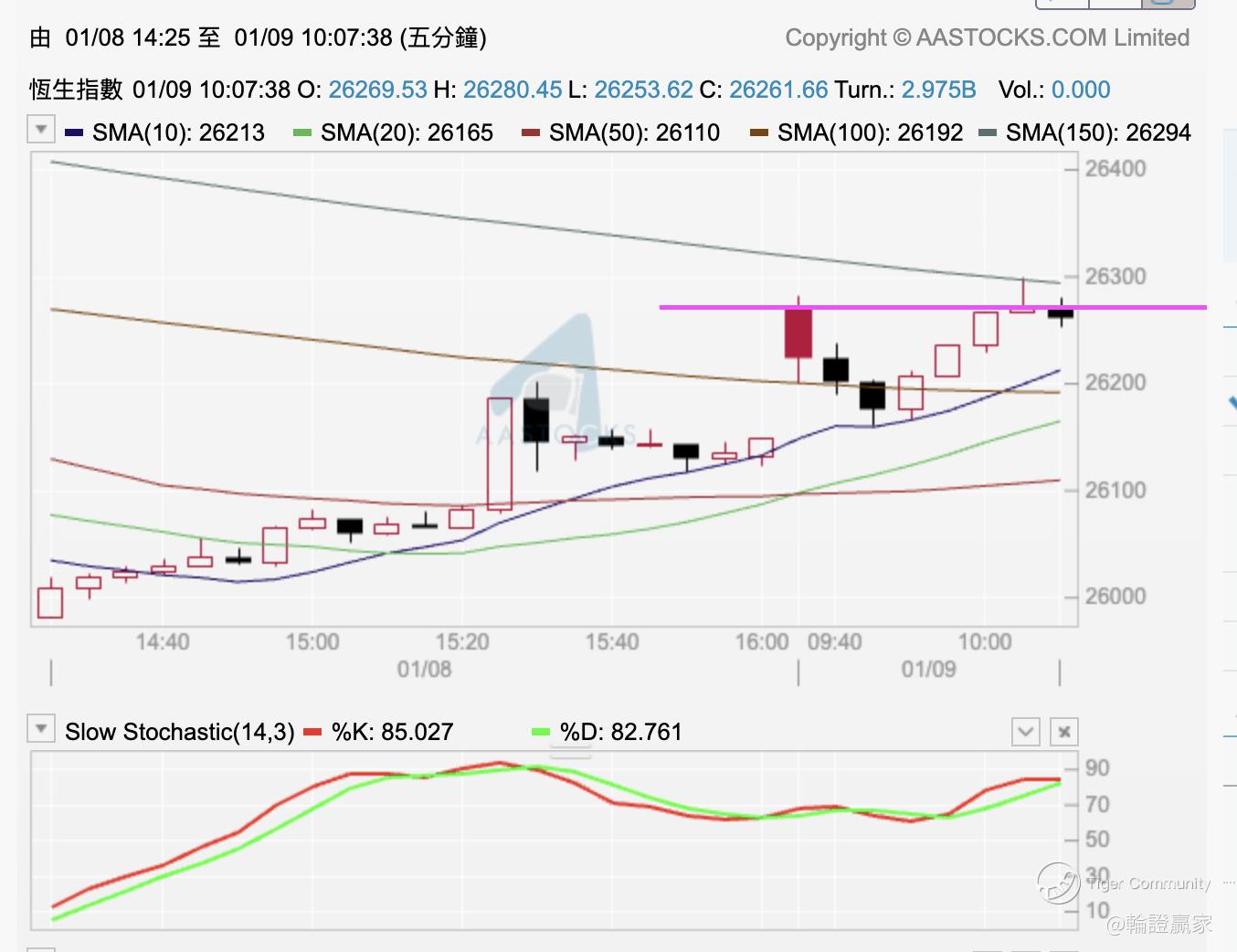1237x952 pixels.
Task: Select the "SMA(150): 26294" legend text
Action: pos(1099,133)
